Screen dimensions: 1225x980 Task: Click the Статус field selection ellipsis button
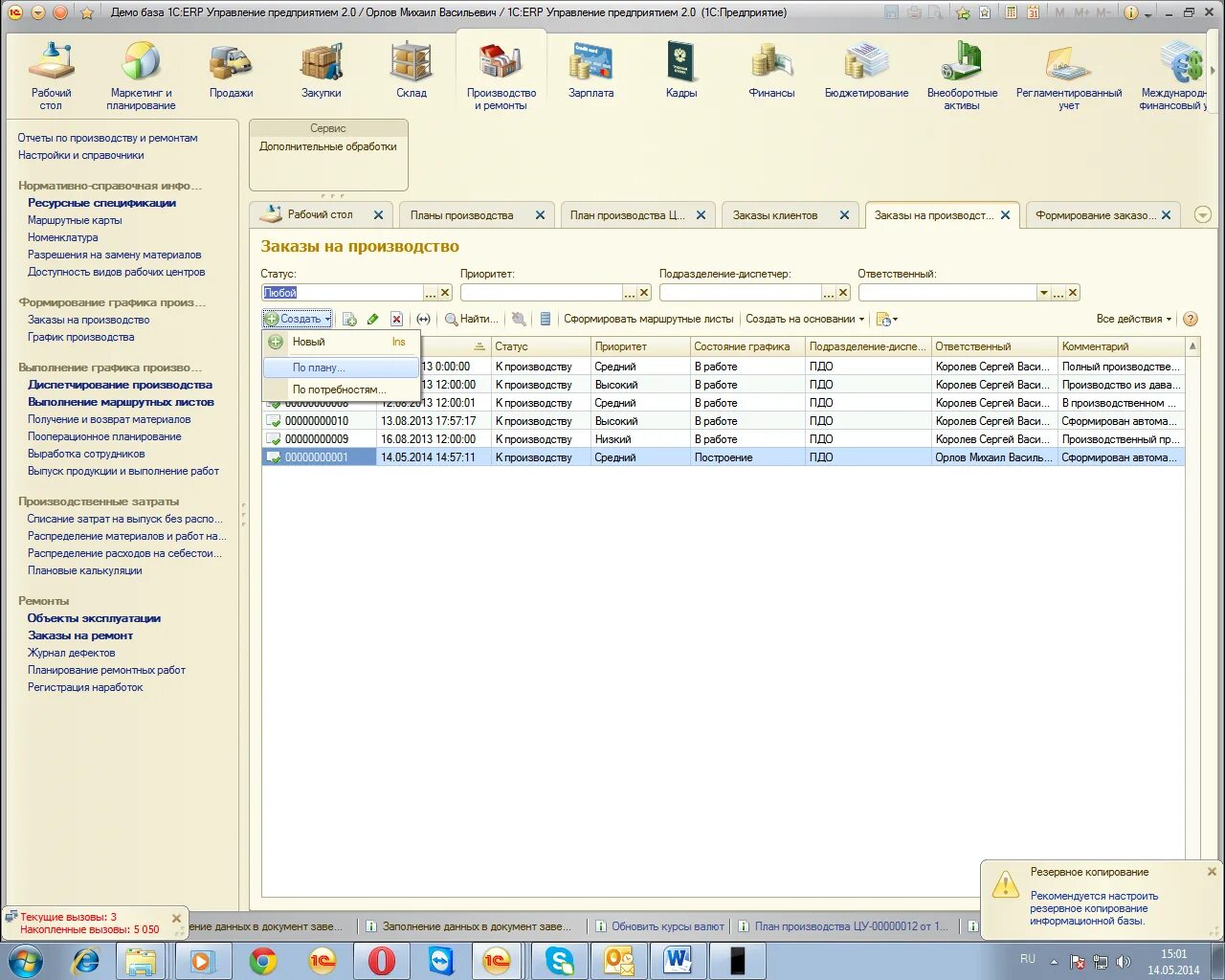pyautogui.click(x=432, y=293)
